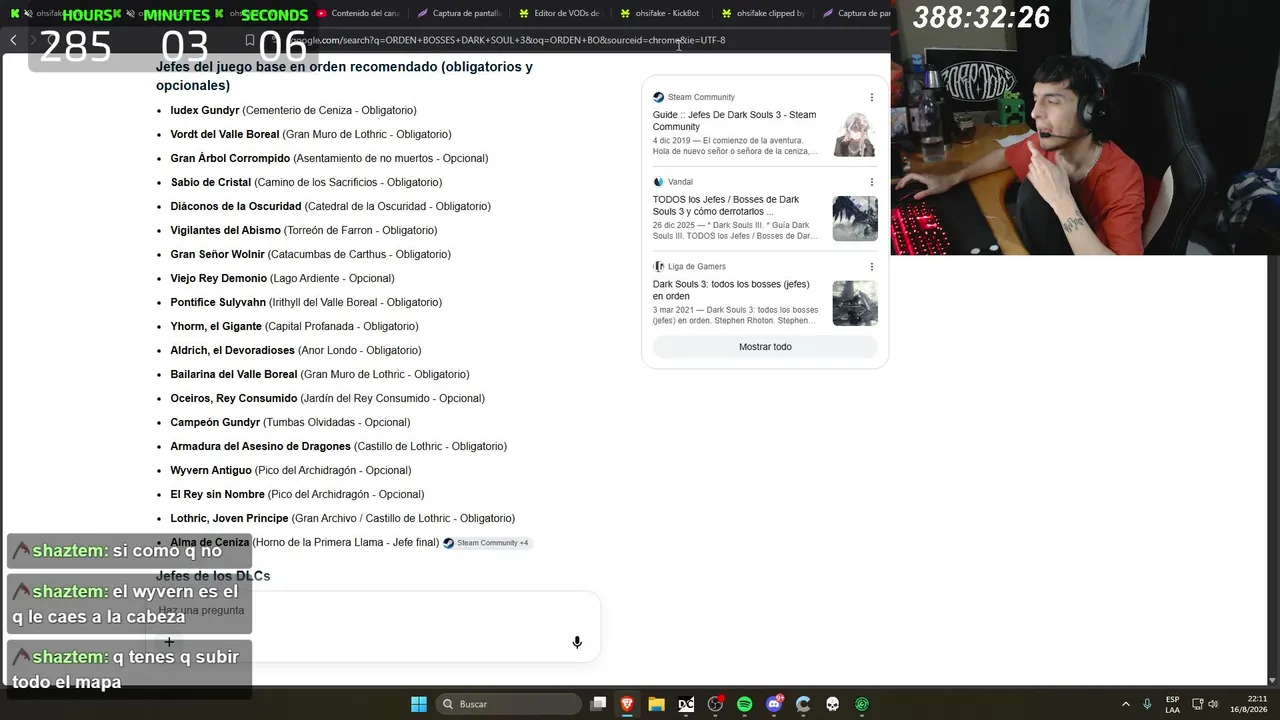Open the Vandal bosses article thumbnail
This screenshot has width=1280, height=720.
855,218
